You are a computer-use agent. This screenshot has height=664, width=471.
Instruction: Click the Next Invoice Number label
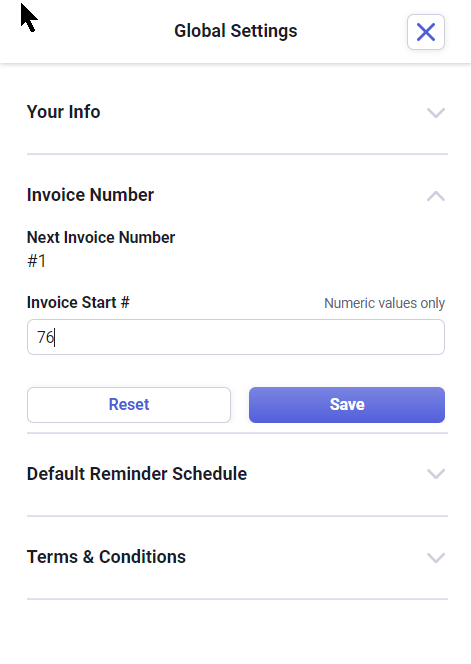point(101,238)
